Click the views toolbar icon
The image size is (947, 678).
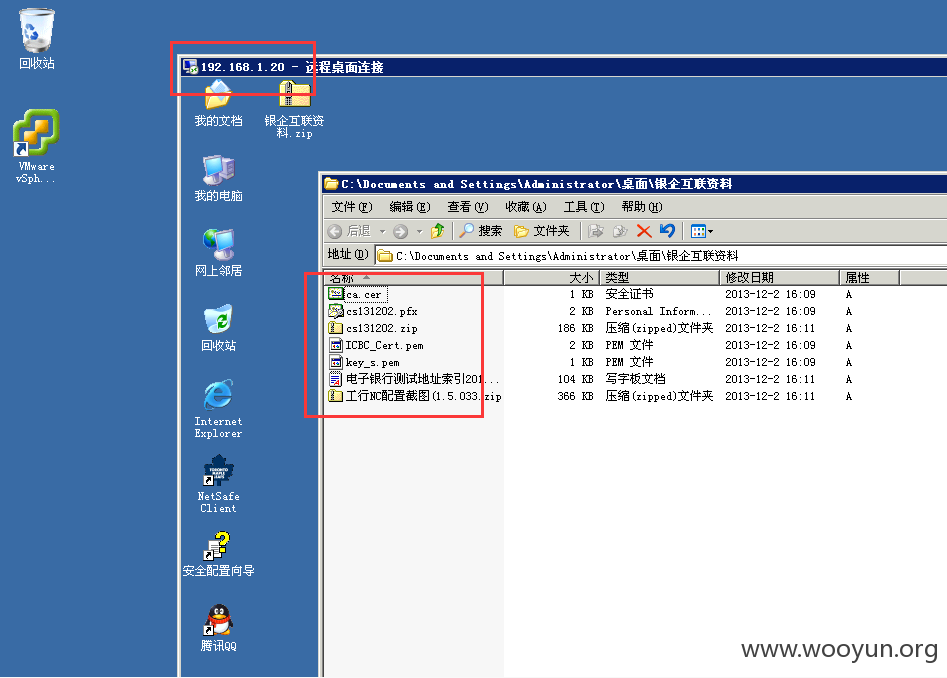click(x=698, y=231)
